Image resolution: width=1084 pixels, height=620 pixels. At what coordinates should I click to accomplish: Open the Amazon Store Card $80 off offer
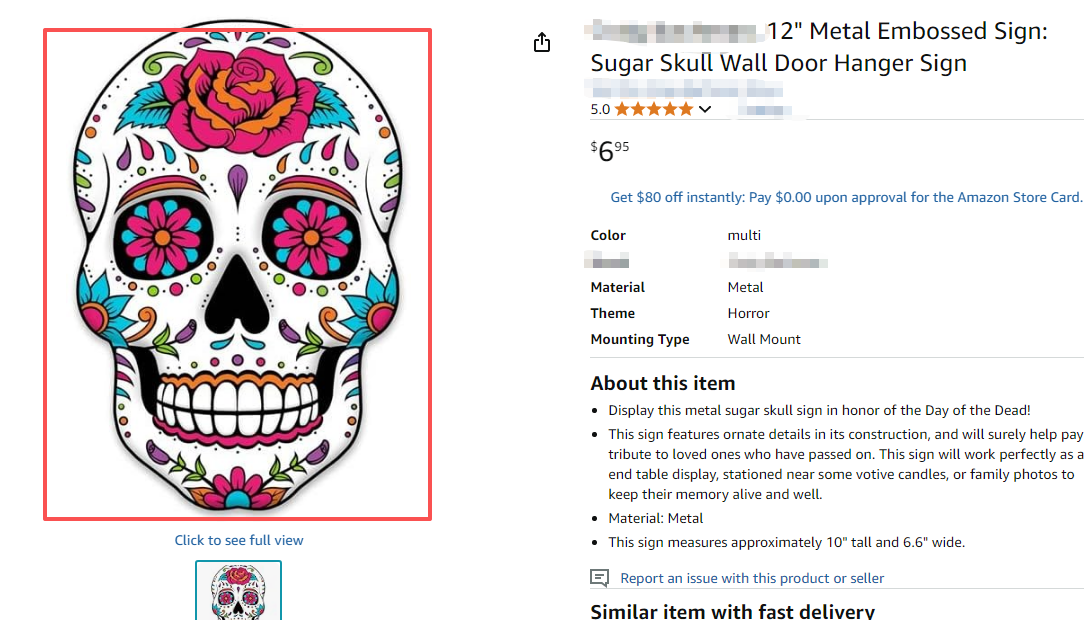[x=846, y=197]
